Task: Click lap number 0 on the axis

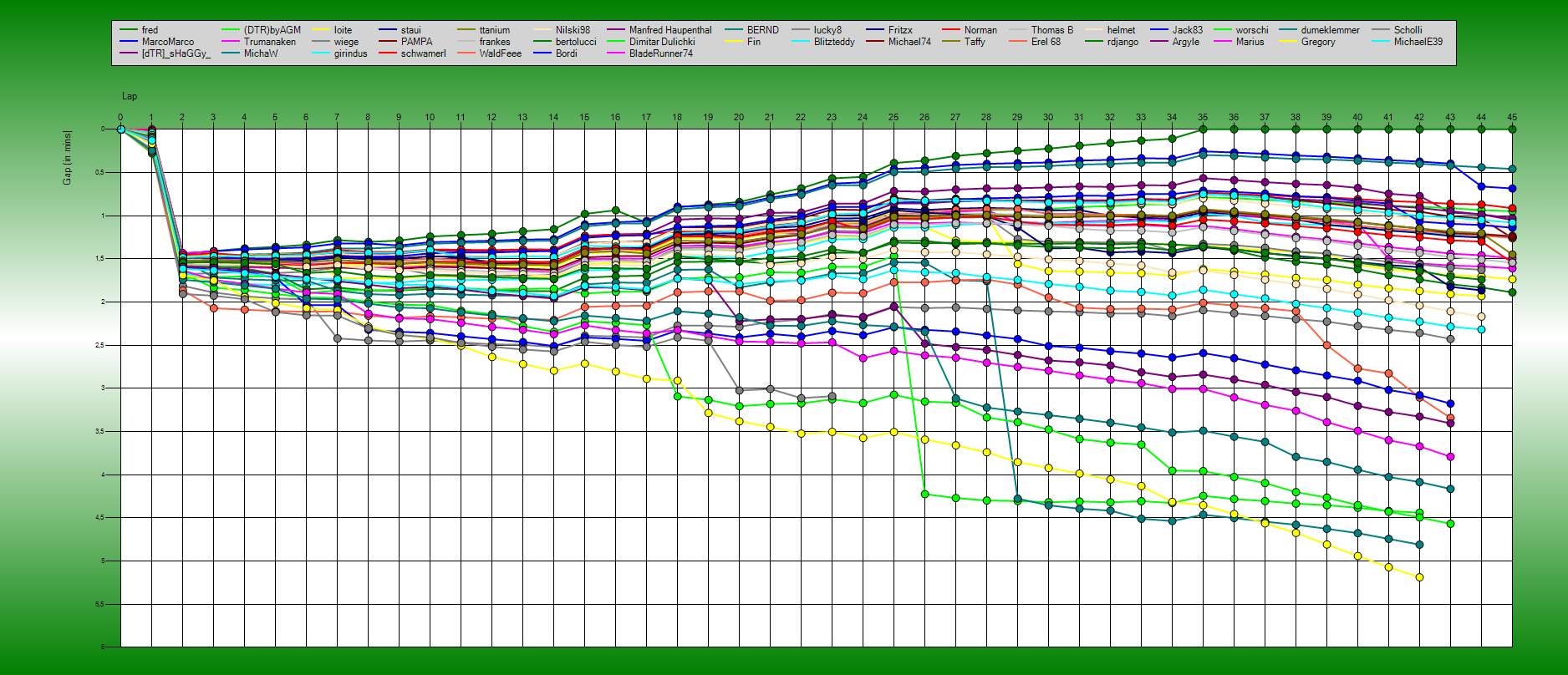Action: click(x=120, y=118)
